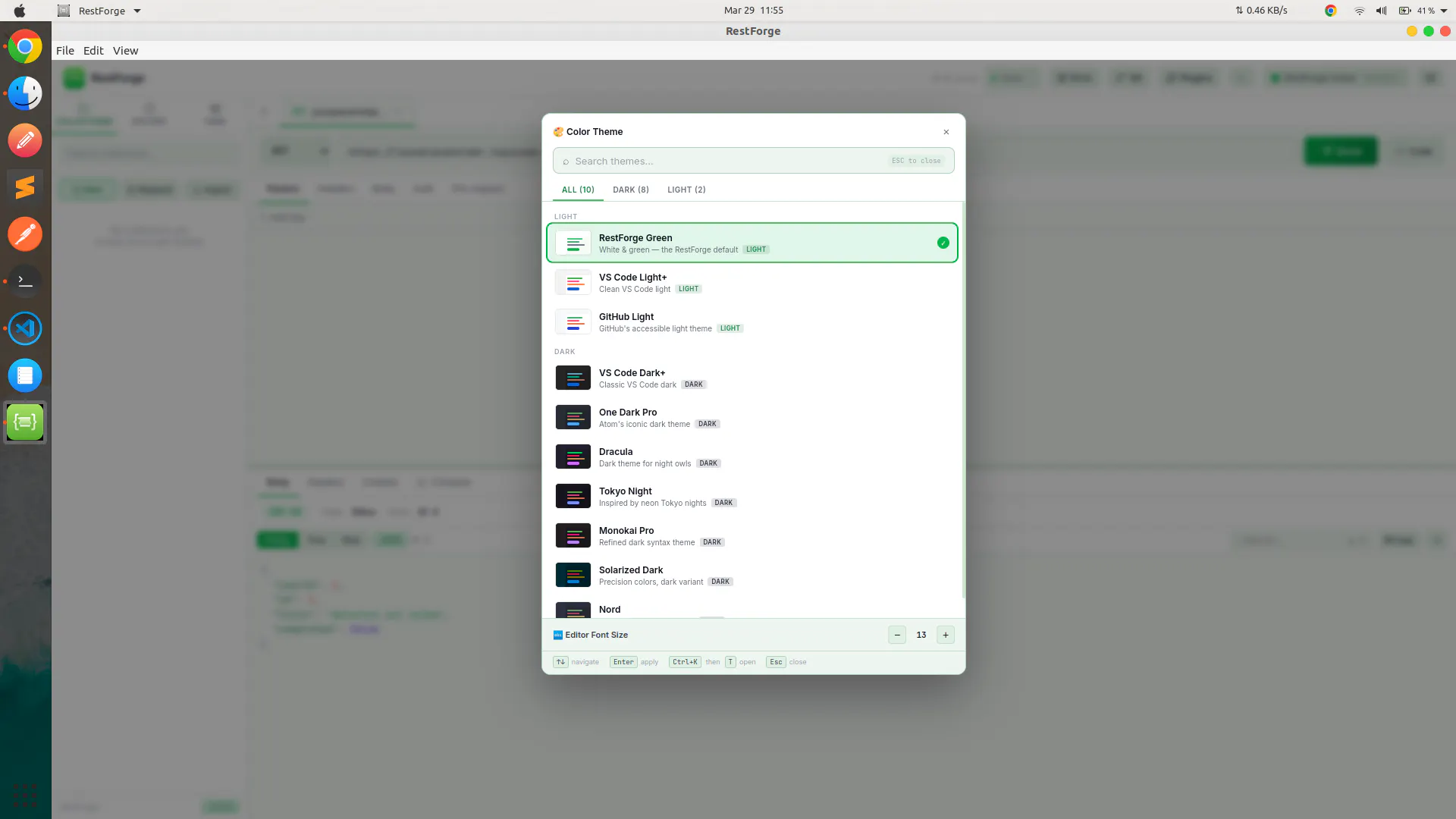Viewport: 1456px width, 819px height.
Task: Click the network speed indicator 0.46 KB/s
Action: click(x=1261, y=11)
